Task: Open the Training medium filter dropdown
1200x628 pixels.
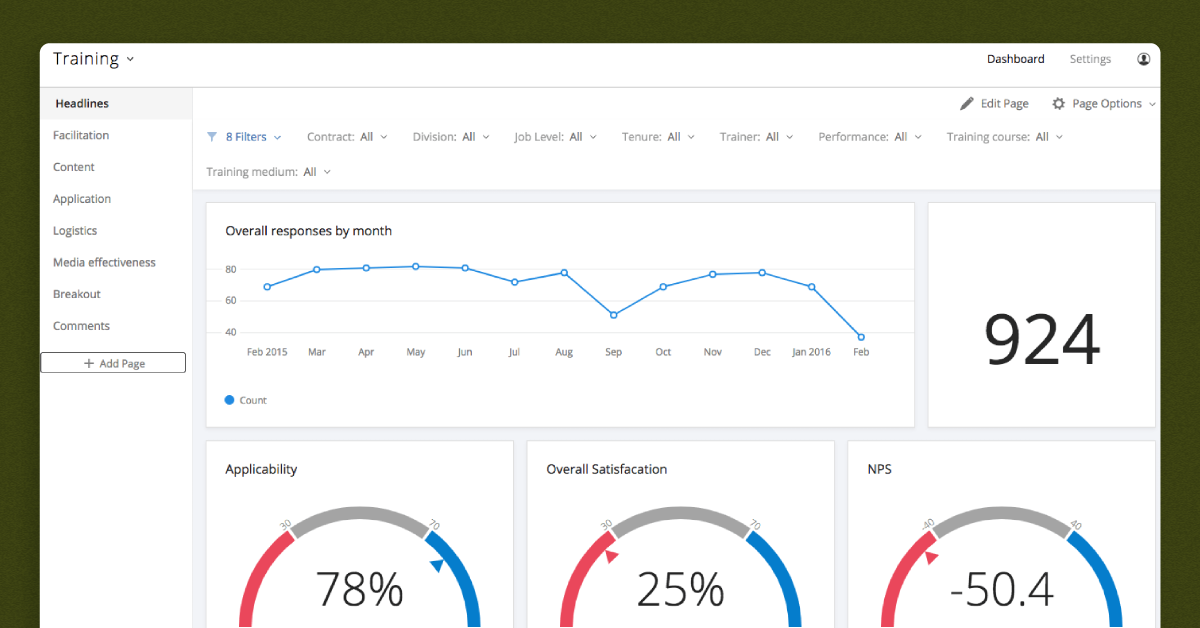Action: click(x=268, y=172)
